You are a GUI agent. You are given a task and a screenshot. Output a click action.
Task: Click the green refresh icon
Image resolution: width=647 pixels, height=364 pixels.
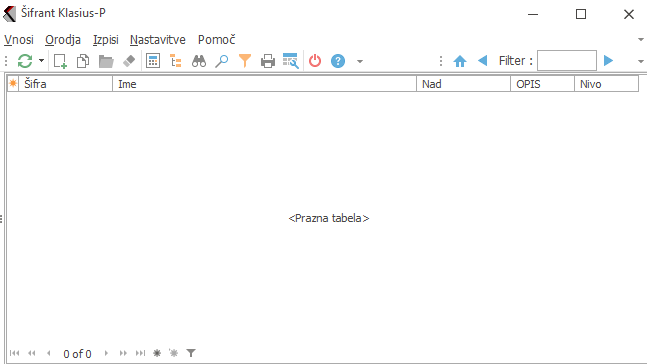click(25, 61)
